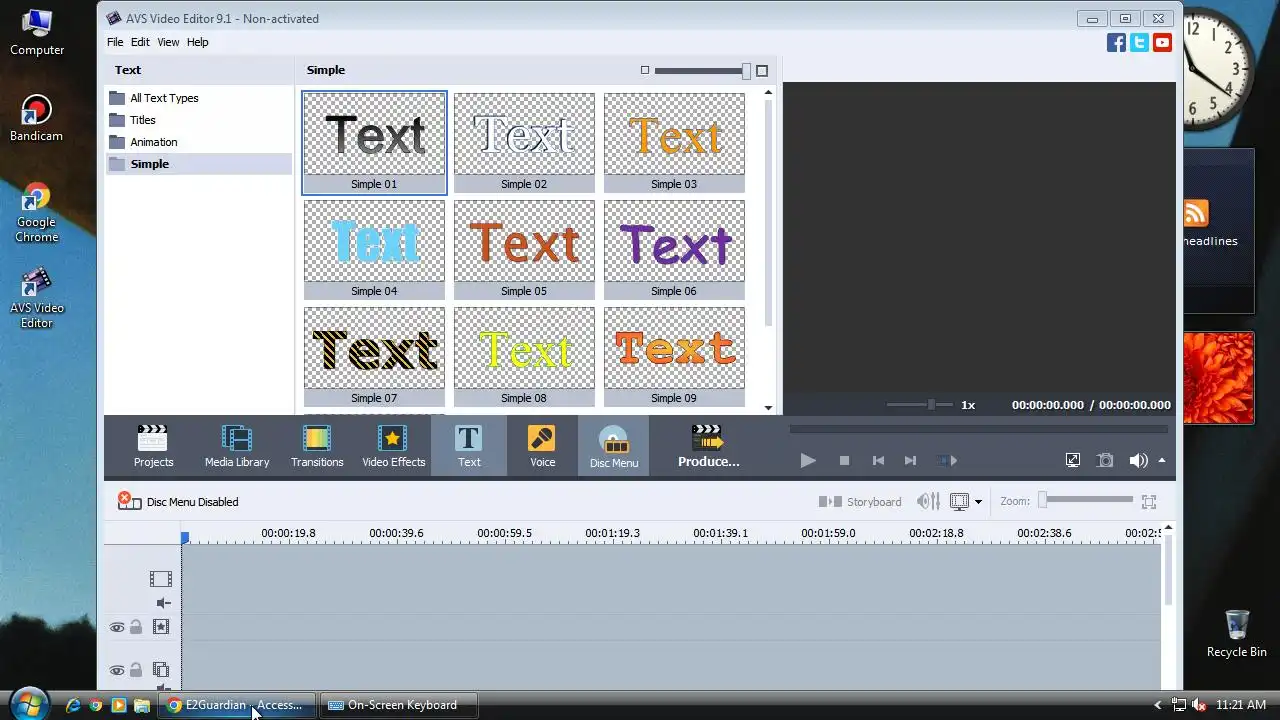Image resolution: width=1280 pixels, height=720 pixels.
Task: Switch preview to full screen
Action: (x=1073, y=460)
